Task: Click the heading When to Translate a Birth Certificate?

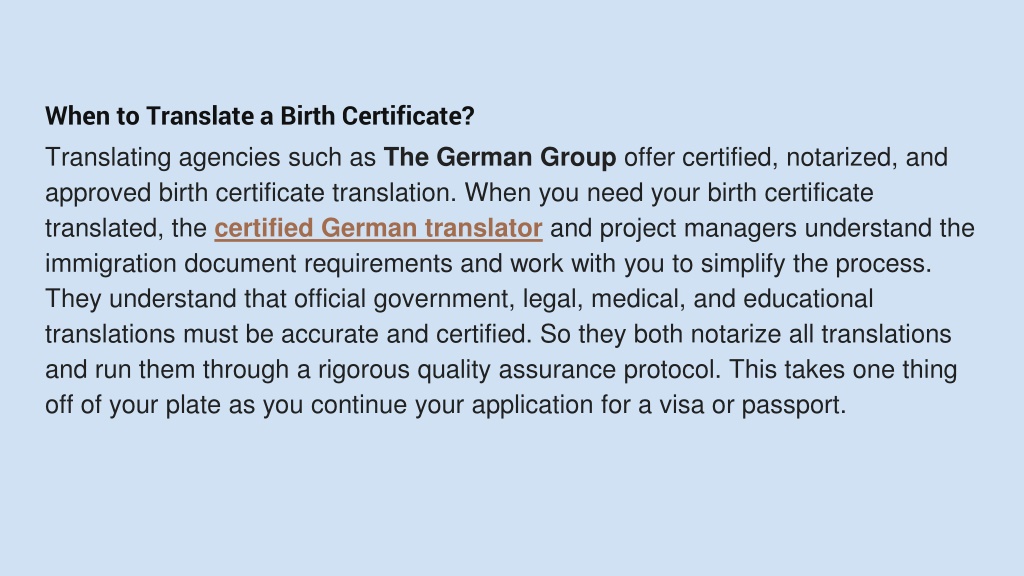Action: (x=260, y=116)
